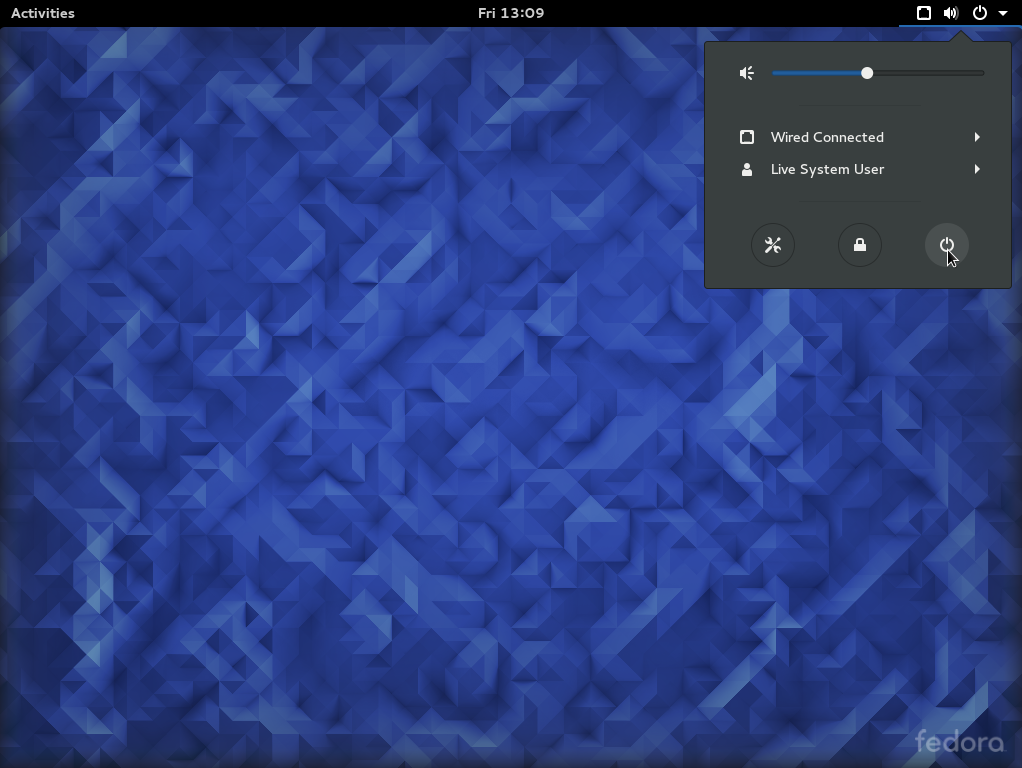Open system settings with tools icon
Screen dimensions: 1022x768
[773, 245]
